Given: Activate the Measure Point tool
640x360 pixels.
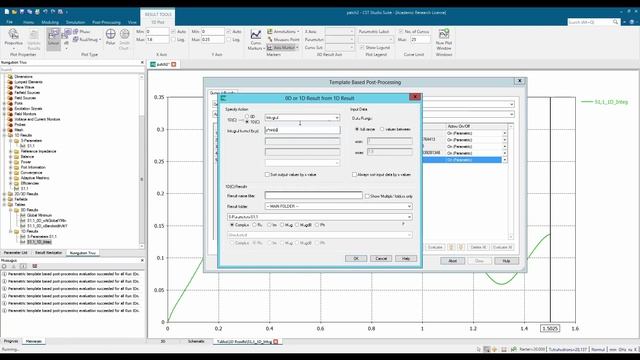Looking at the screenshot, I should (x=270, y=40).
